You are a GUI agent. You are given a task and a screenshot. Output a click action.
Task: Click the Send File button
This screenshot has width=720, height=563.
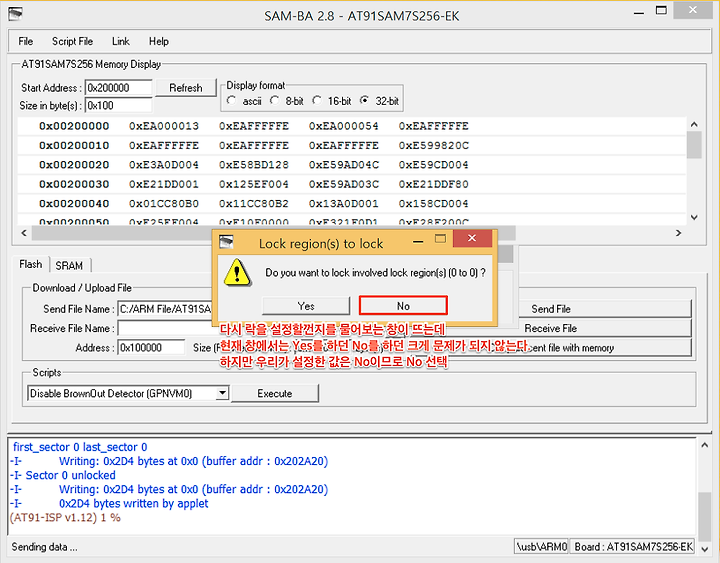click(604, 309)
